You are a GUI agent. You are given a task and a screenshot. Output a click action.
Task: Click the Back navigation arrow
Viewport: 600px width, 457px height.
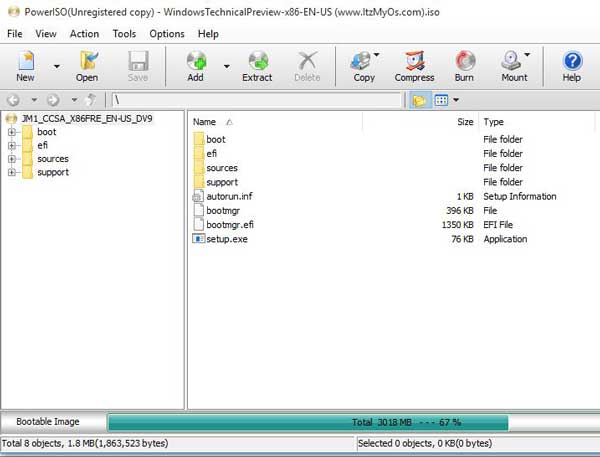click(13, 100)
